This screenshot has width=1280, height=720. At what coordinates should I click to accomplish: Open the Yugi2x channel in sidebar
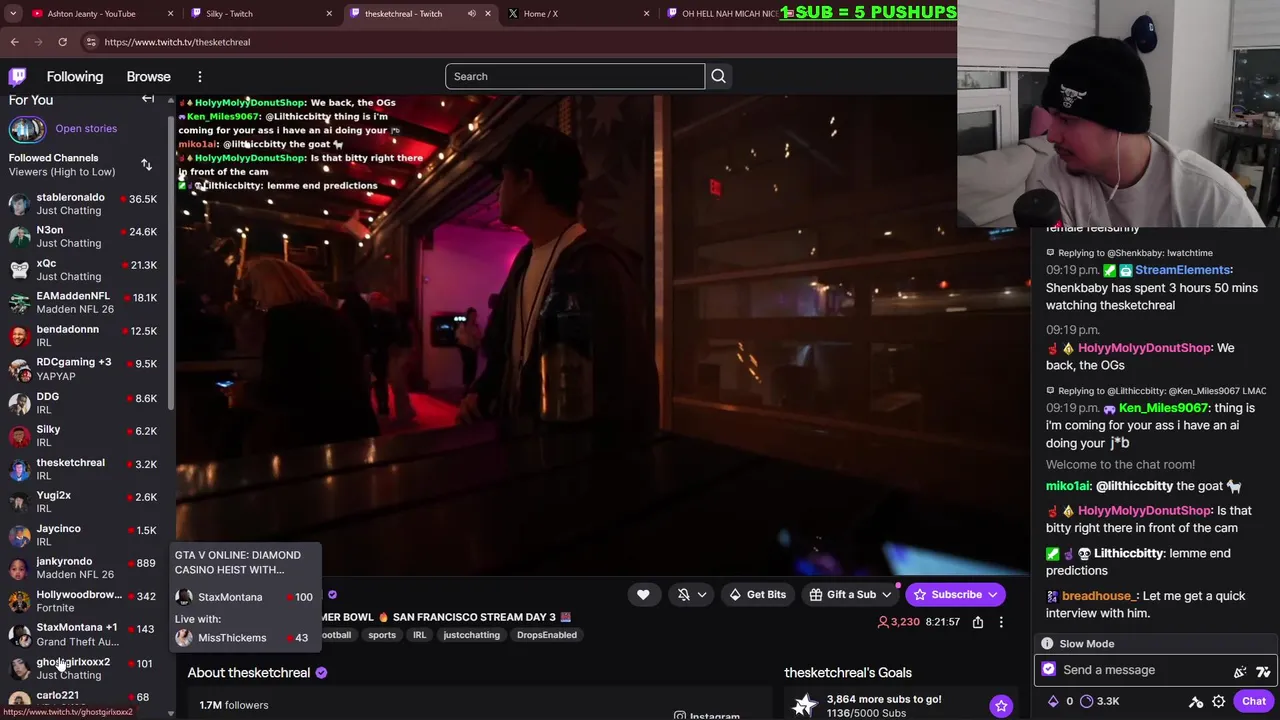(x=85, y=501)
